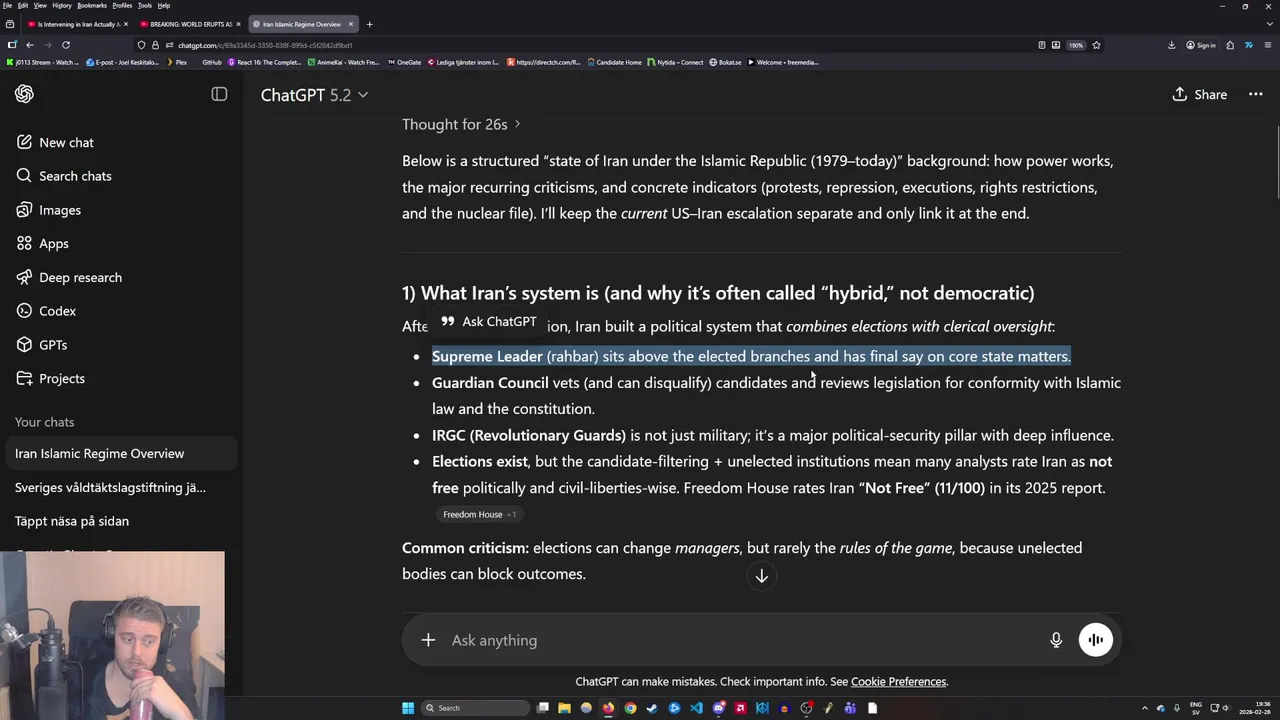1280x720 pixels.
Task: Open Deep research
Action: (68, 277)
